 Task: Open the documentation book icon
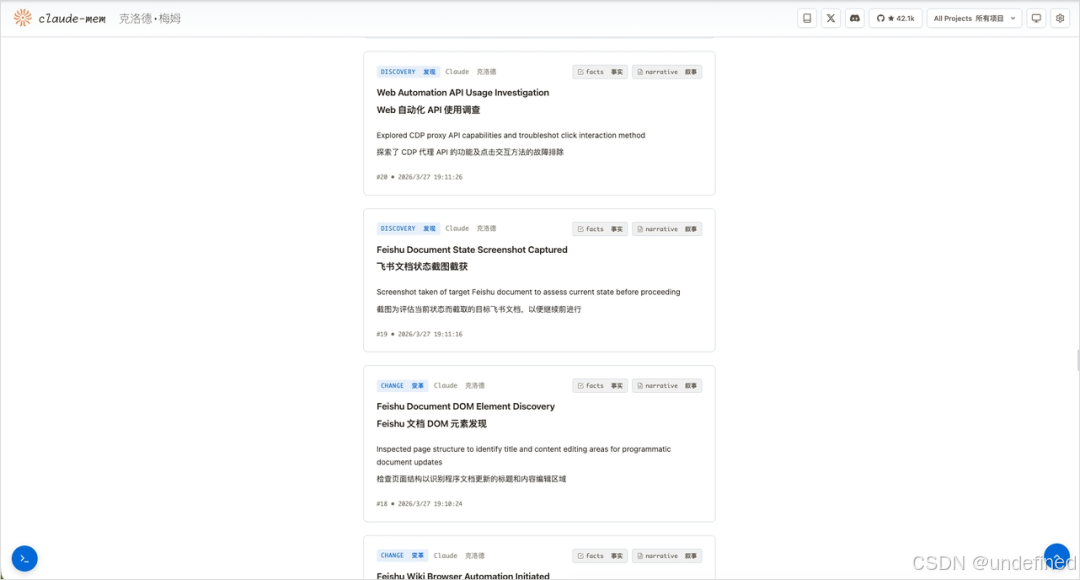tap(807, 19)
